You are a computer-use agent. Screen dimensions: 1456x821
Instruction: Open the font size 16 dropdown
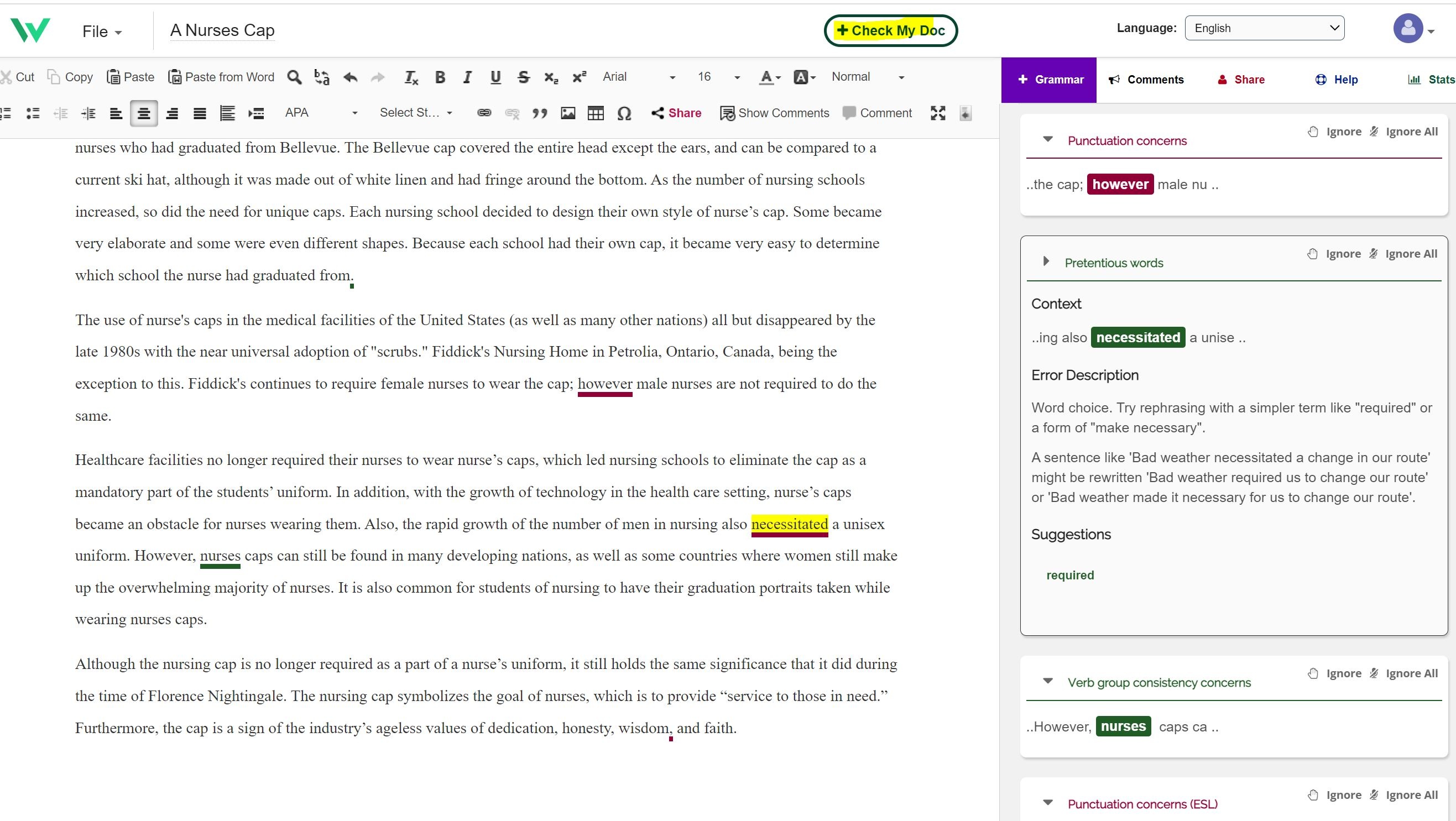(718, 77)
